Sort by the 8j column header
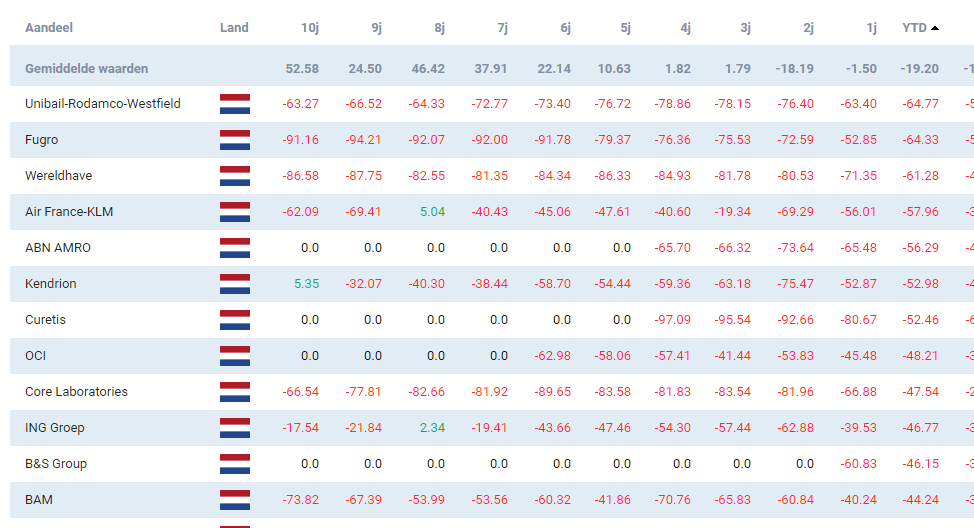974x528 pixels. [x=440, y=27]
